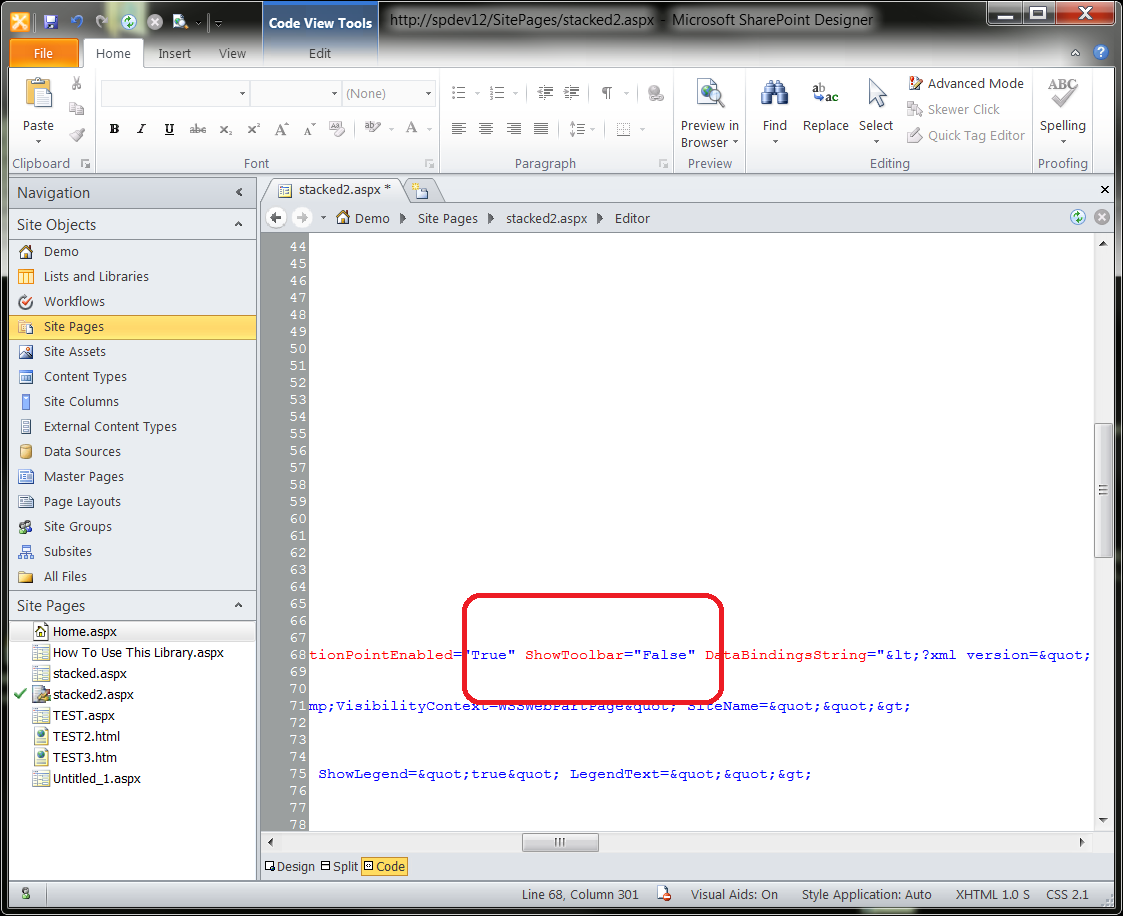Image resolution: width=1123 pixels, height=916 pixels.
Task: Open the font name dropdown
Action: [242, 93]
